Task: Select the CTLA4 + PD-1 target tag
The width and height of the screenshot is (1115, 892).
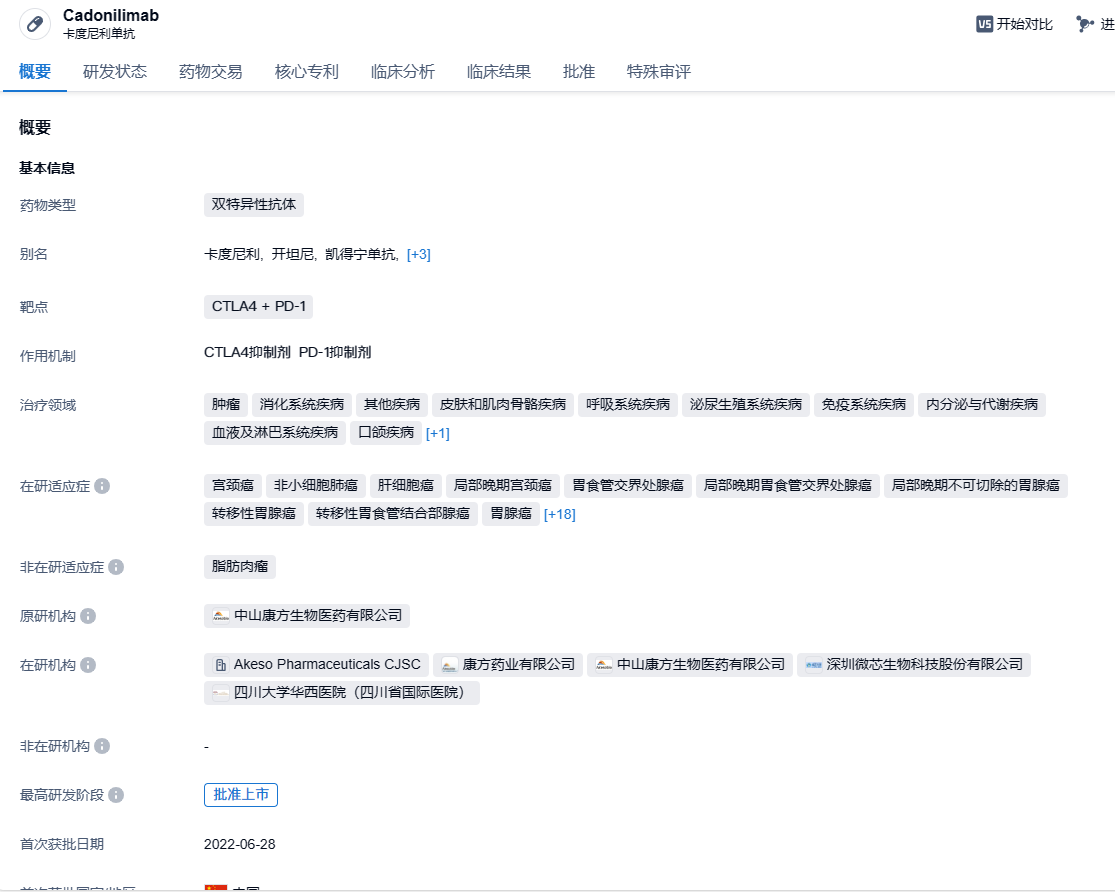Action: [x=258, y=307]
